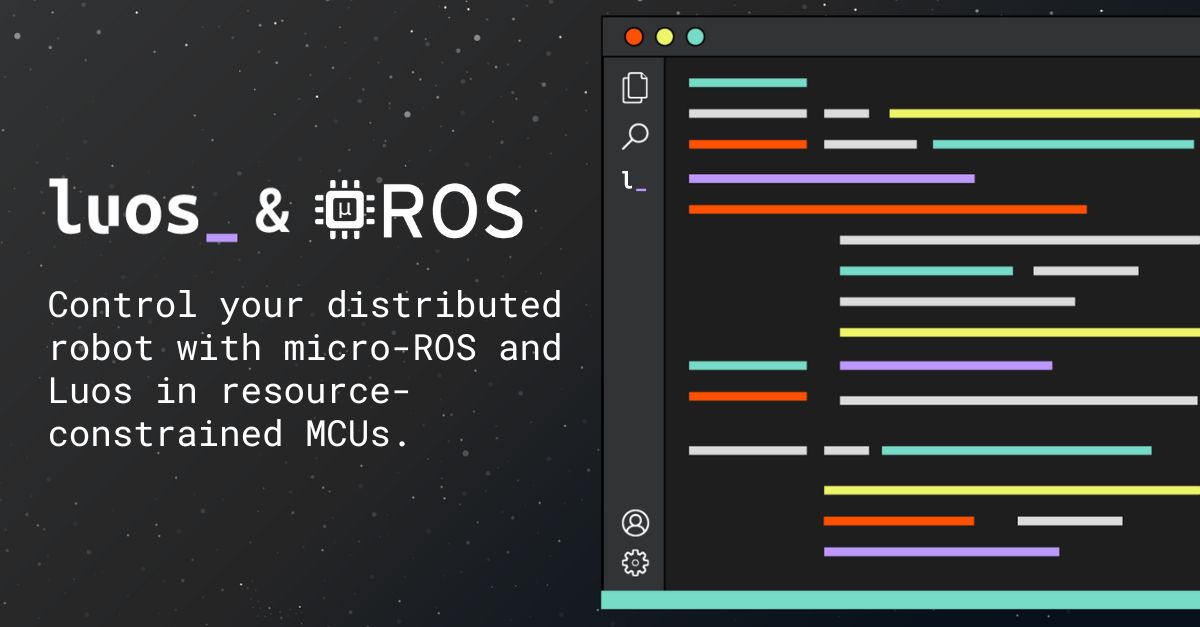The image size is (1200, 627).
Task: Click the teal status bar below the editor
Action: (x=900, y=599)
